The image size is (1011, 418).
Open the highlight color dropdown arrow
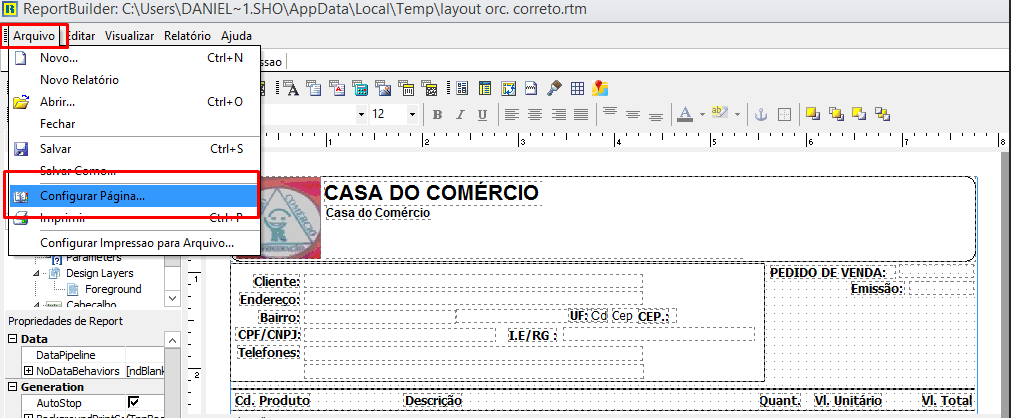coord(737,114)
